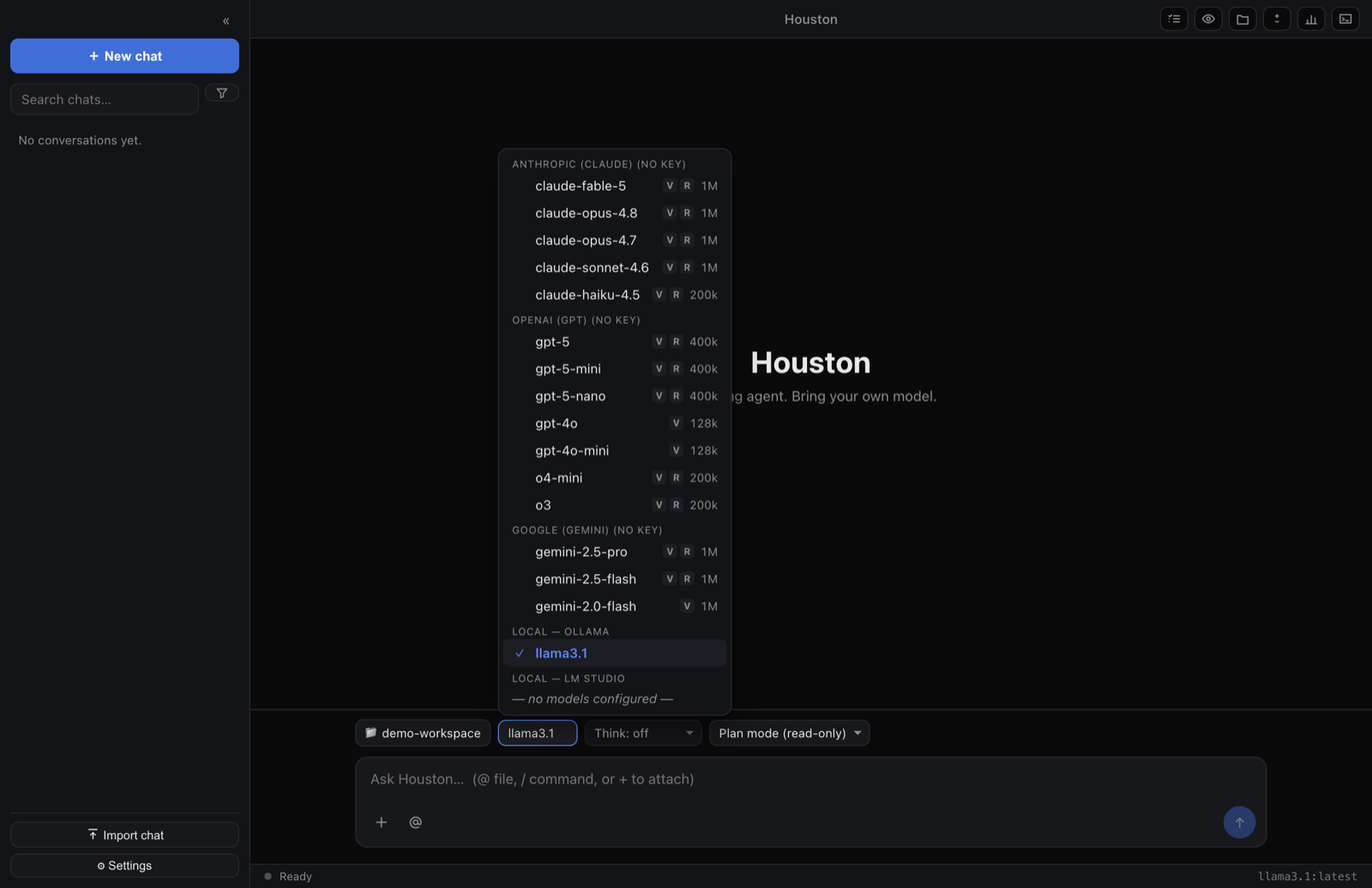Image resolution: width=1372 pixels, height=888 pixels.
Task: Open the bar chart stats icon
Action: [x=1311, y=19]
